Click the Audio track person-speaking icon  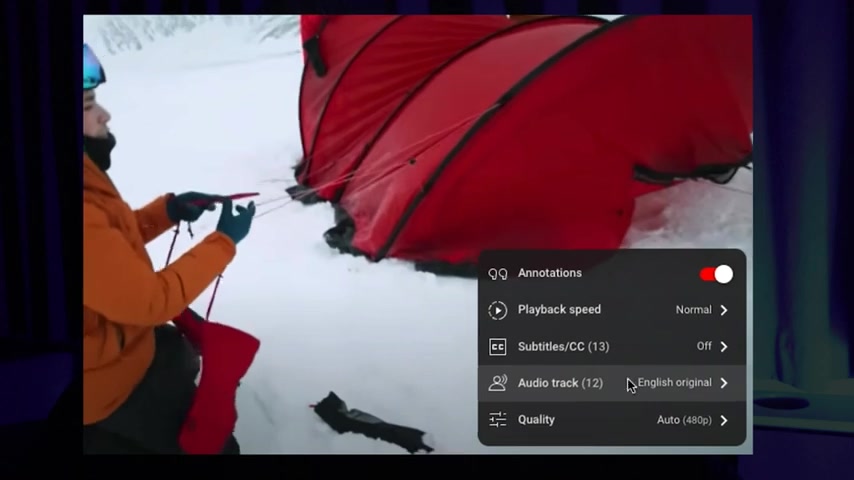tap(497, 383)
